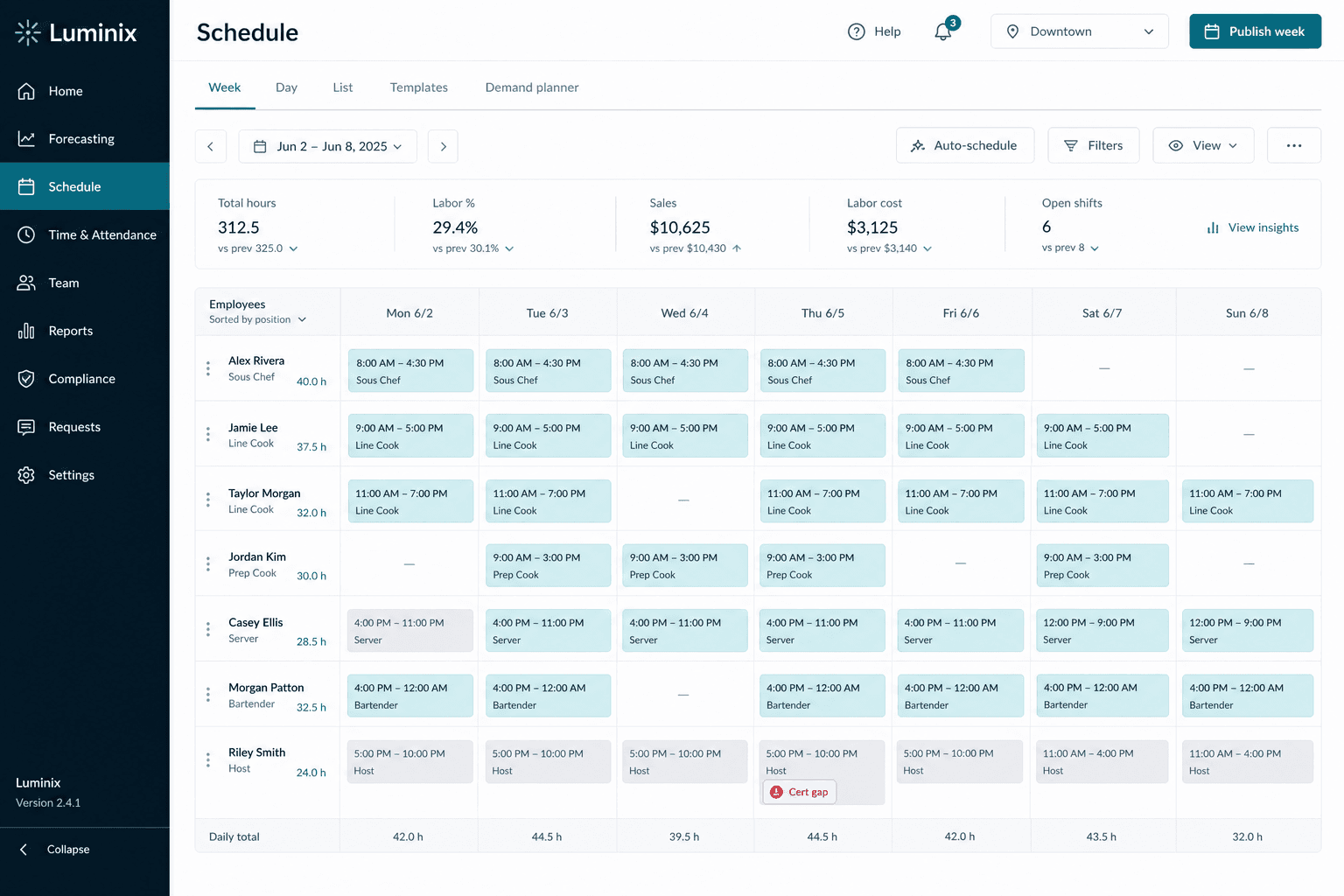Select Schedule in the sidebar
The height and width of the screenshot is (896, 1344).
(x=85, y=186)
